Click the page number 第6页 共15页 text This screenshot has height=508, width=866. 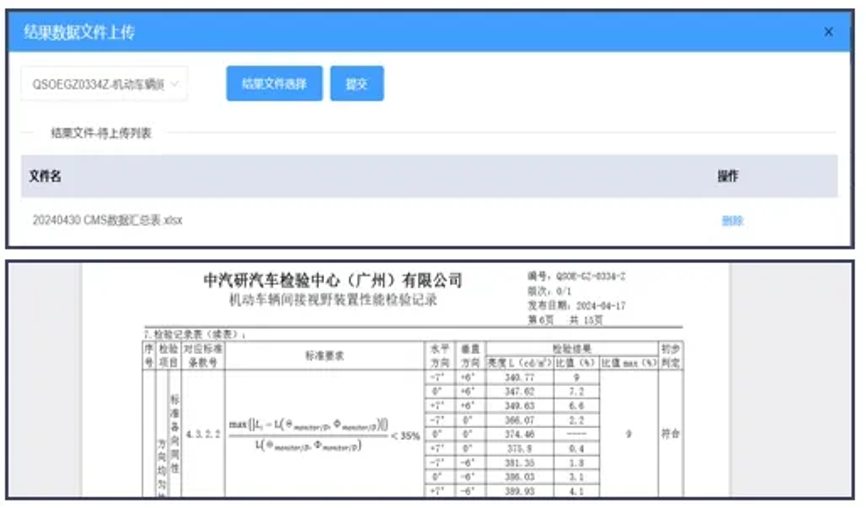pyautogui.click(x=565, y=320)
